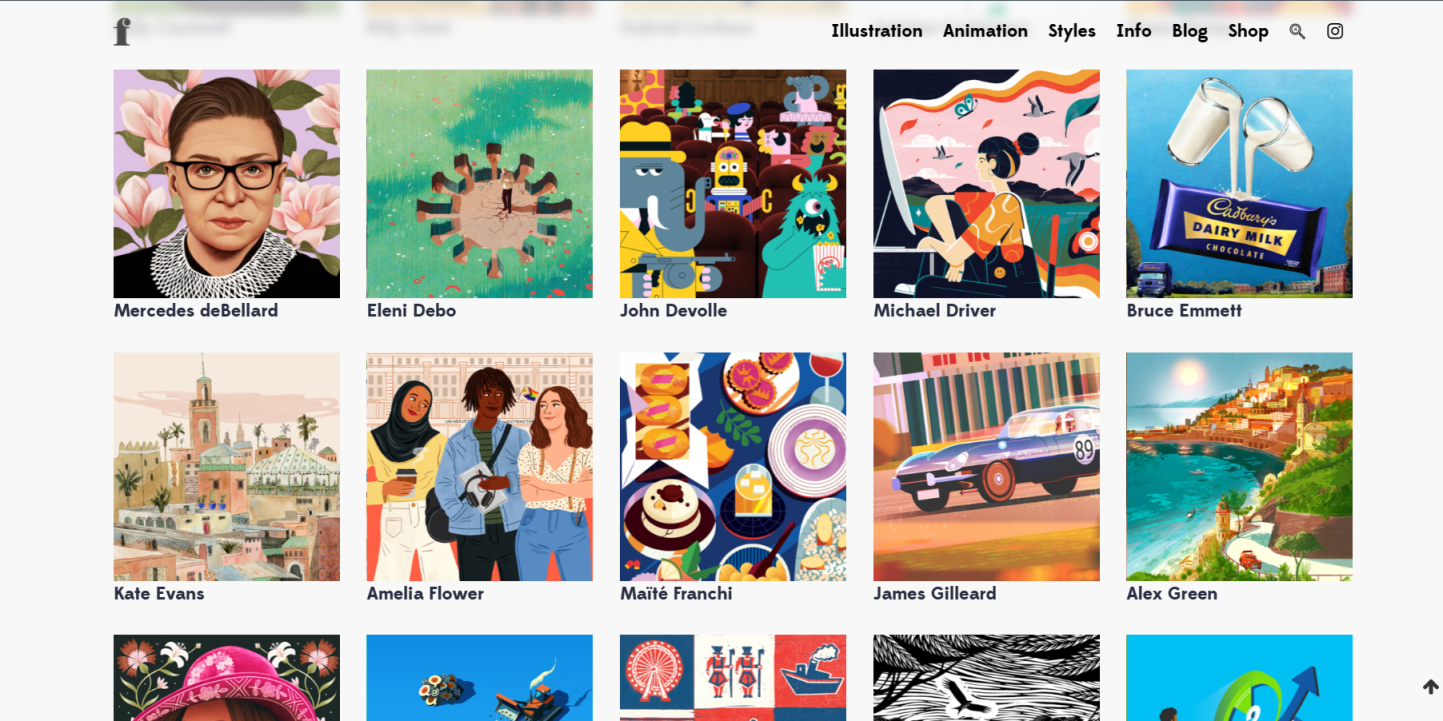This screenshot has height=721, width=1443.
Task: Go to the Styles page
Action: [1072, 31]
